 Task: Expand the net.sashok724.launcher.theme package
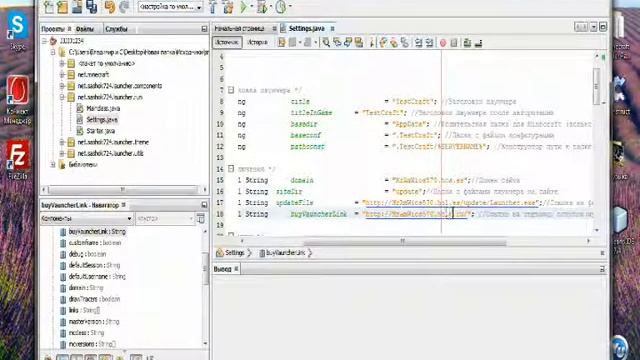62,142
